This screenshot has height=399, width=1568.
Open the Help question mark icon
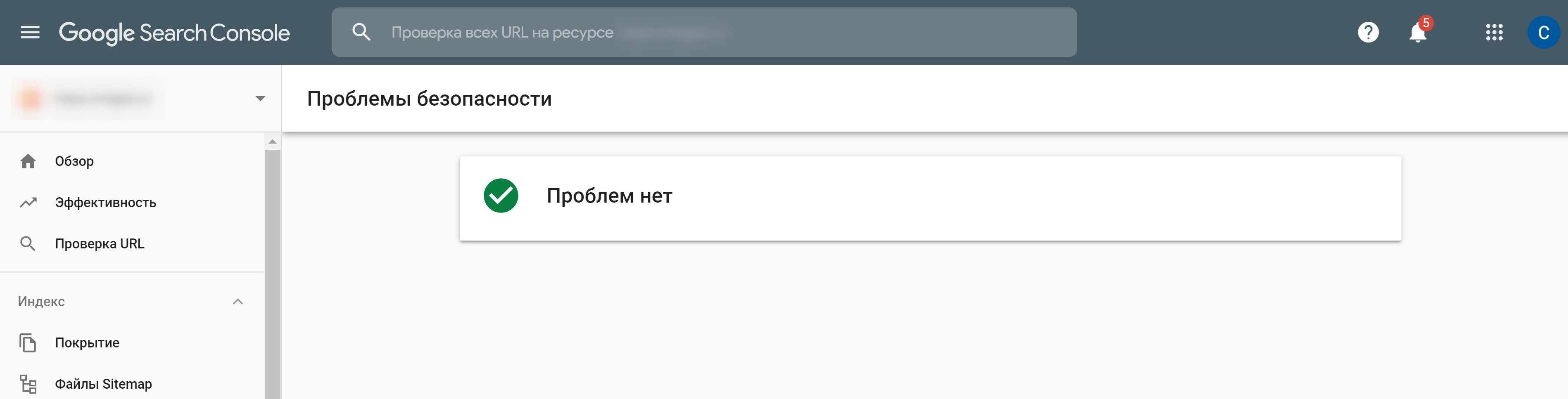coord(1368,32)
